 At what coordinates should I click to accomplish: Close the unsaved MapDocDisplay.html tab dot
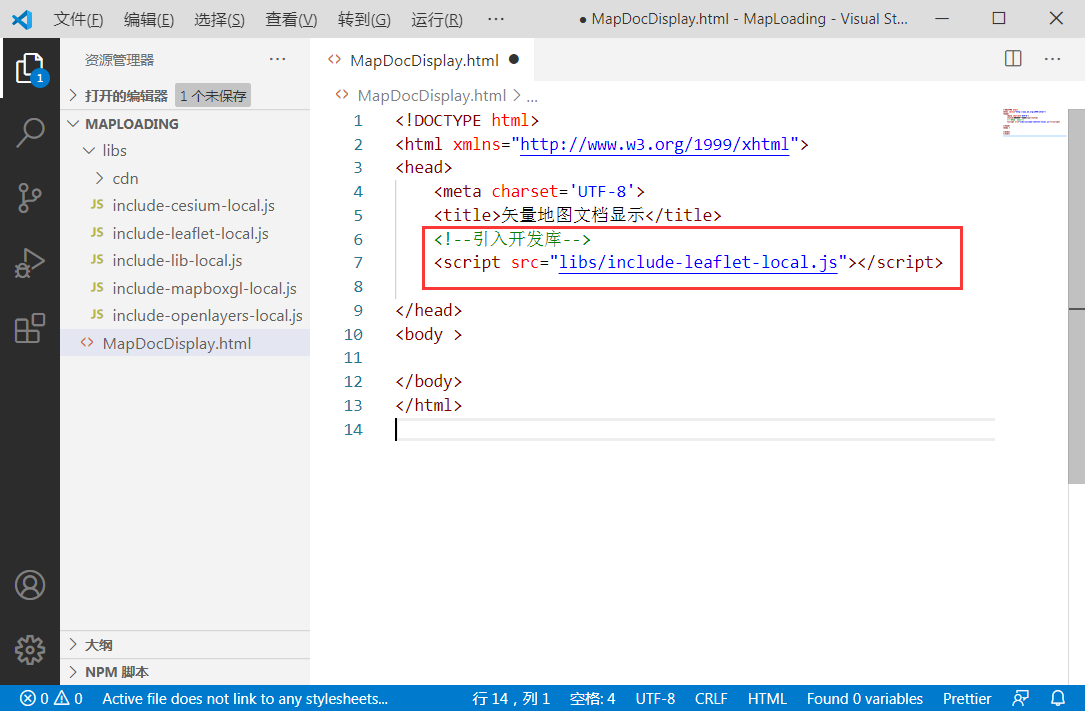click(x=514, y=59)
